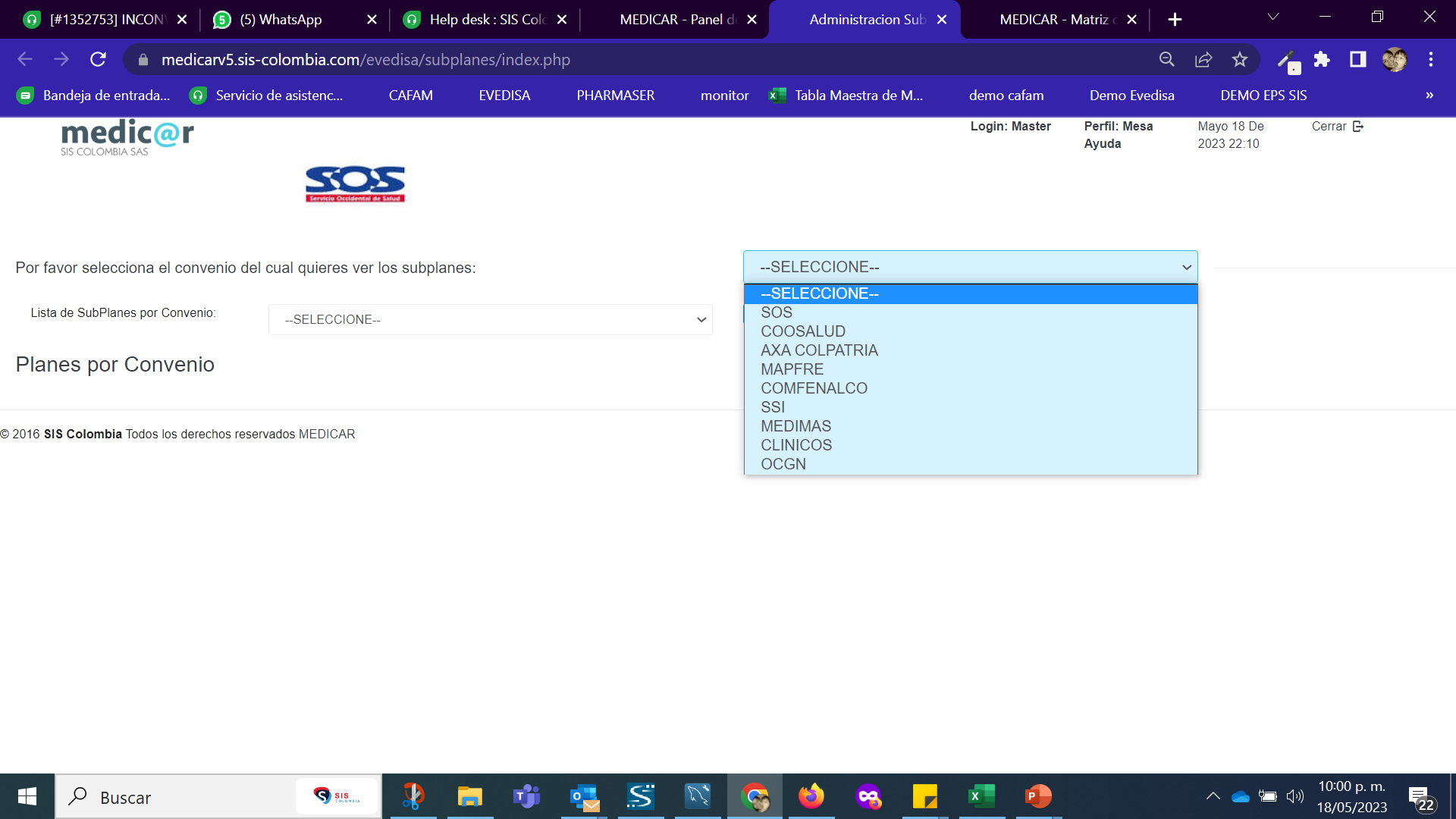The image size is (1456, 819).
Task: Open Excel from the taskbar
Action: [x=981, y=796]
